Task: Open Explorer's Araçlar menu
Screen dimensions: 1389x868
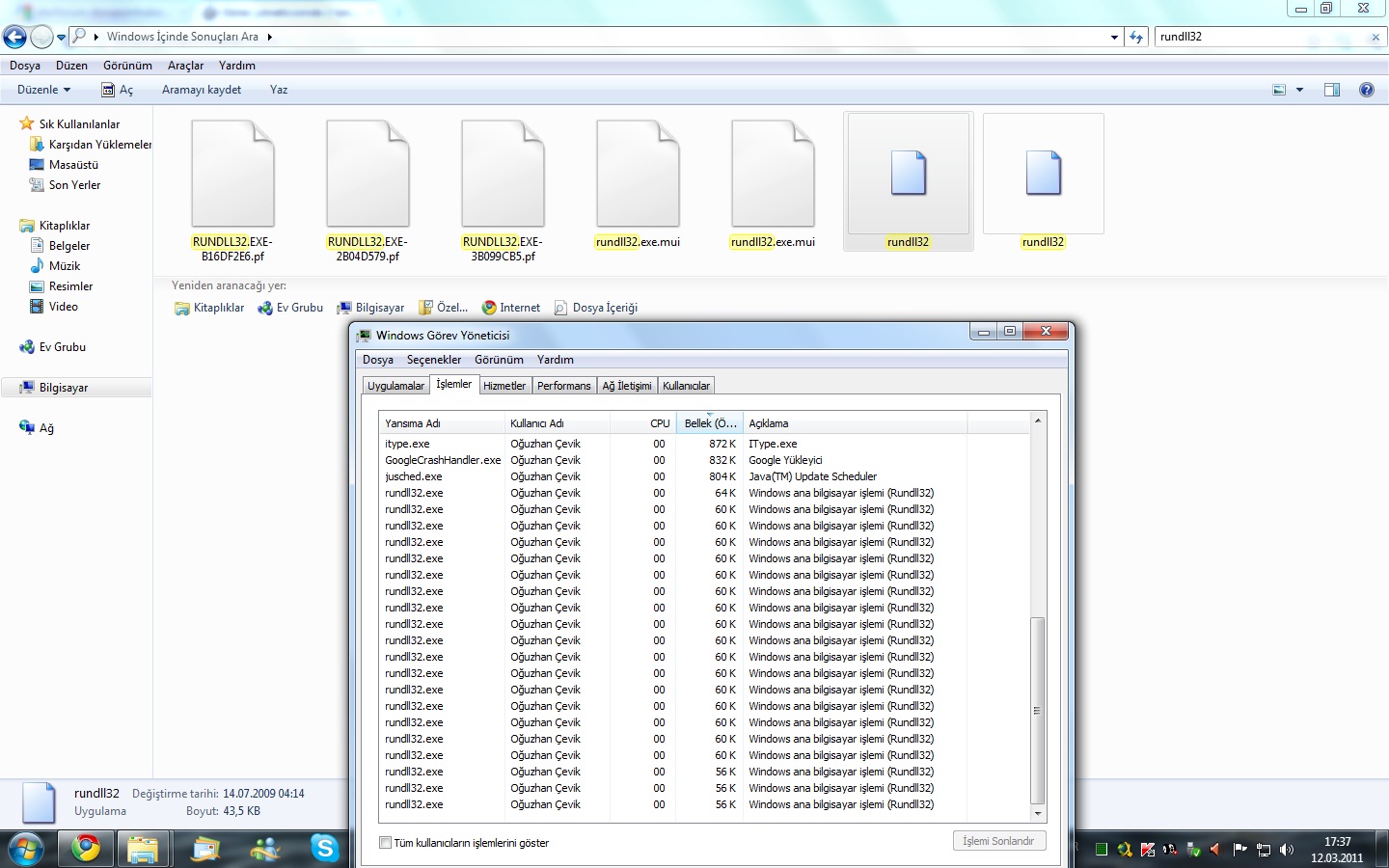Action: point(185,66)
